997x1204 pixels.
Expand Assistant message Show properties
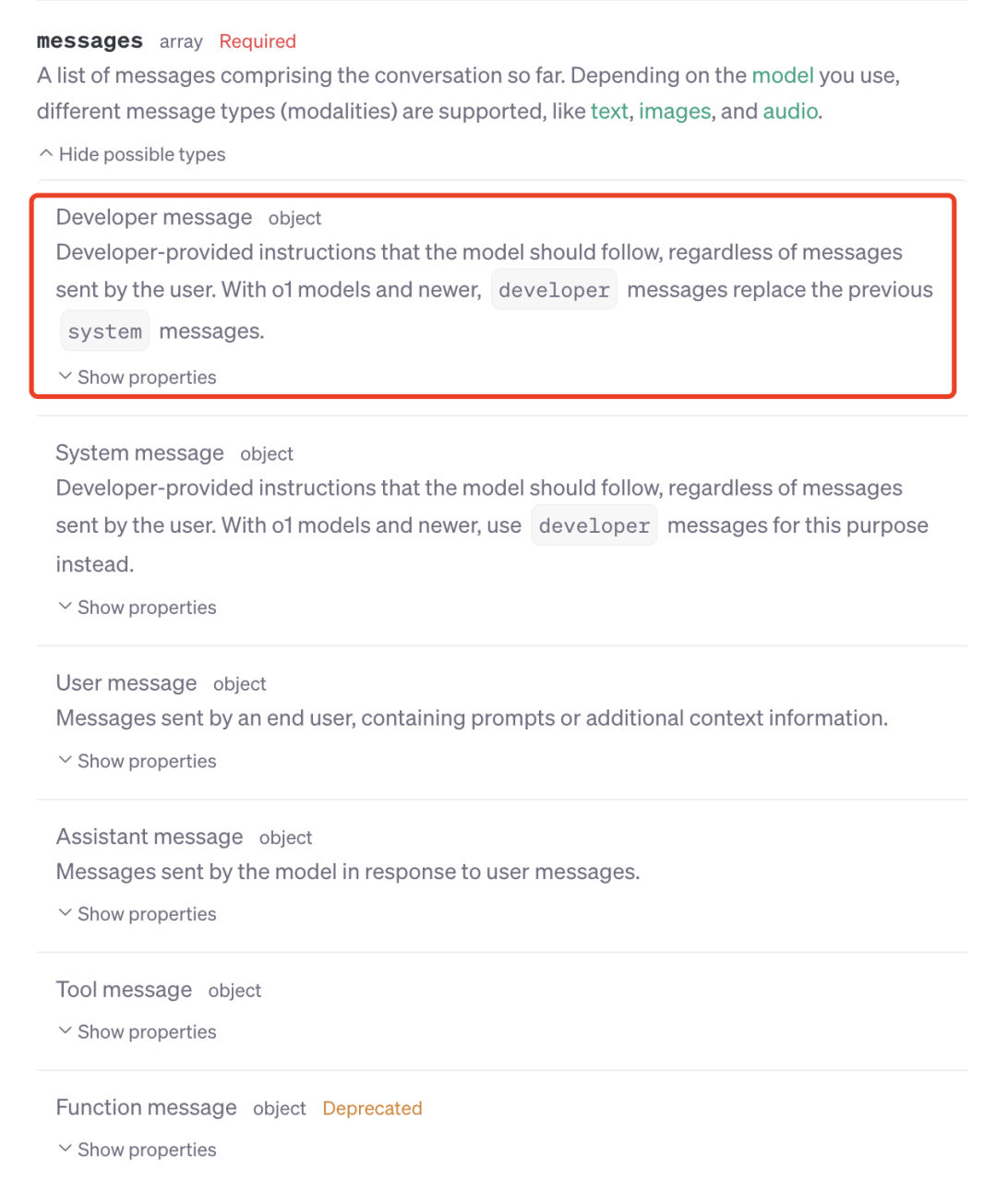coord(137,914)
